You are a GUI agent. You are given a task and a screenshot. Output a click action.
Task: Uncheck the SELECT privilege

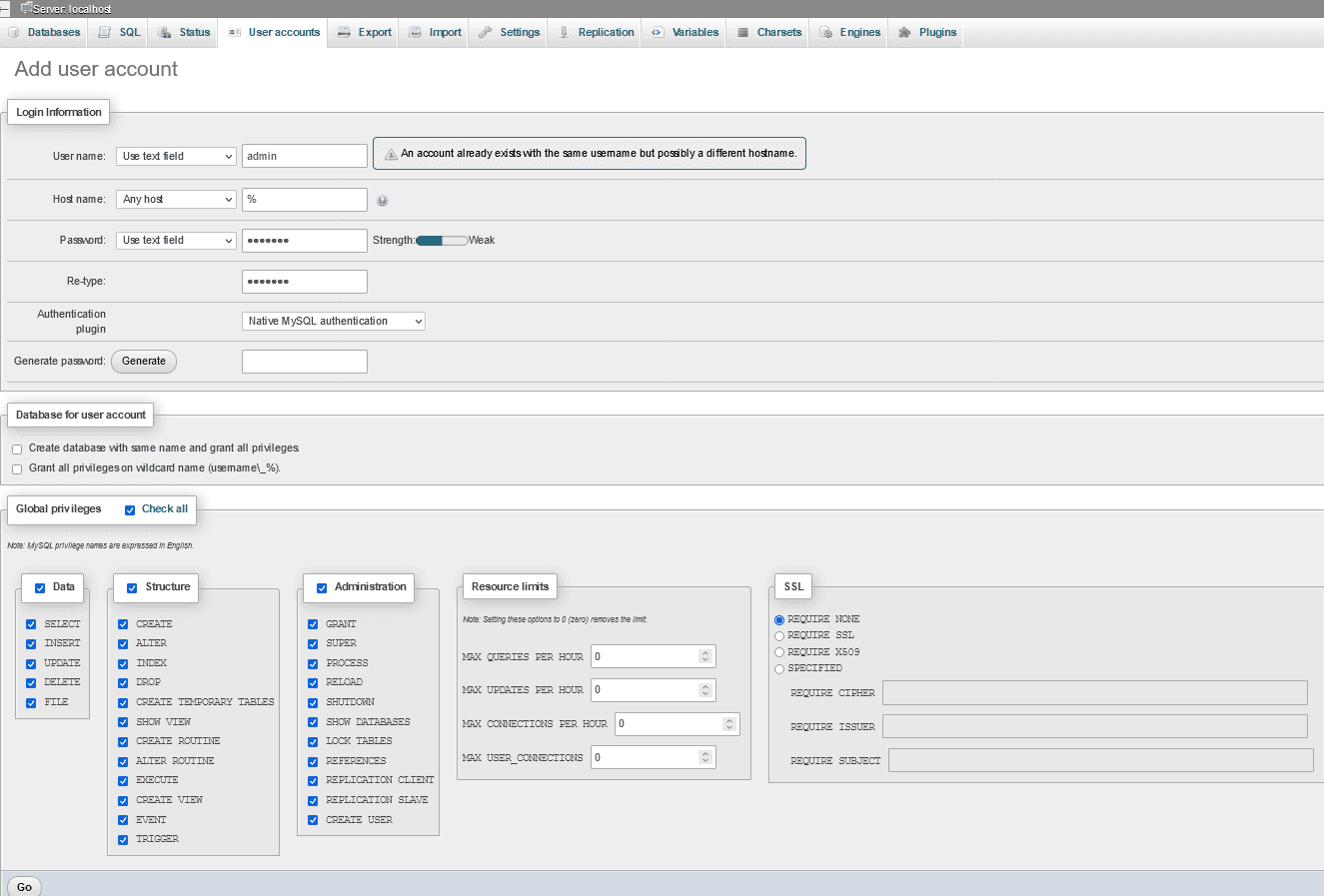31,624
